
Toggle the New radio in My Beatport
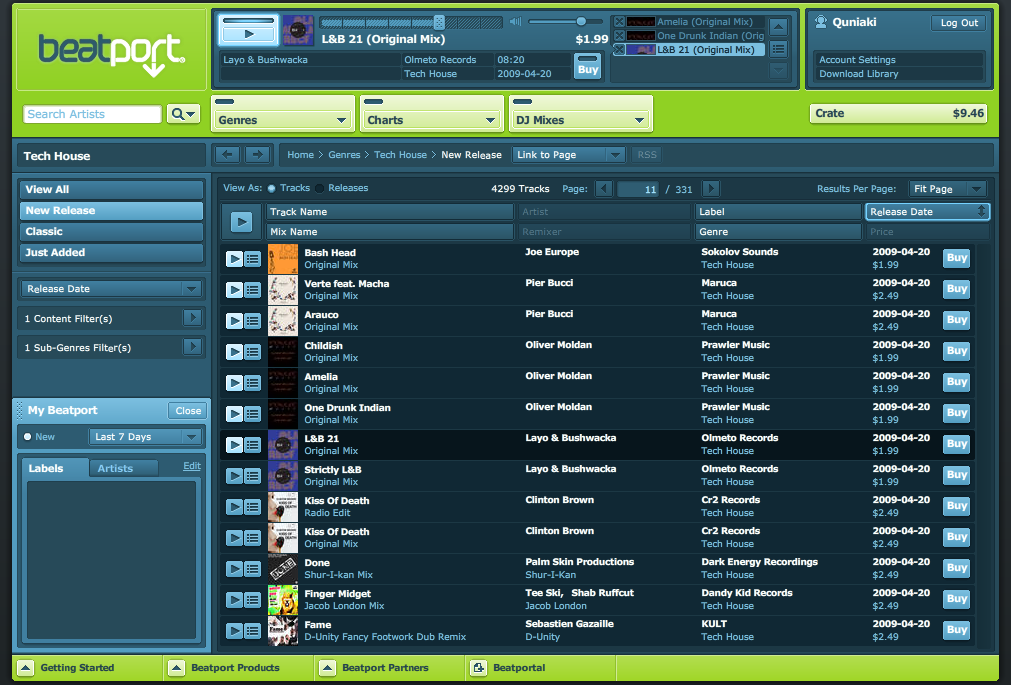28,437
